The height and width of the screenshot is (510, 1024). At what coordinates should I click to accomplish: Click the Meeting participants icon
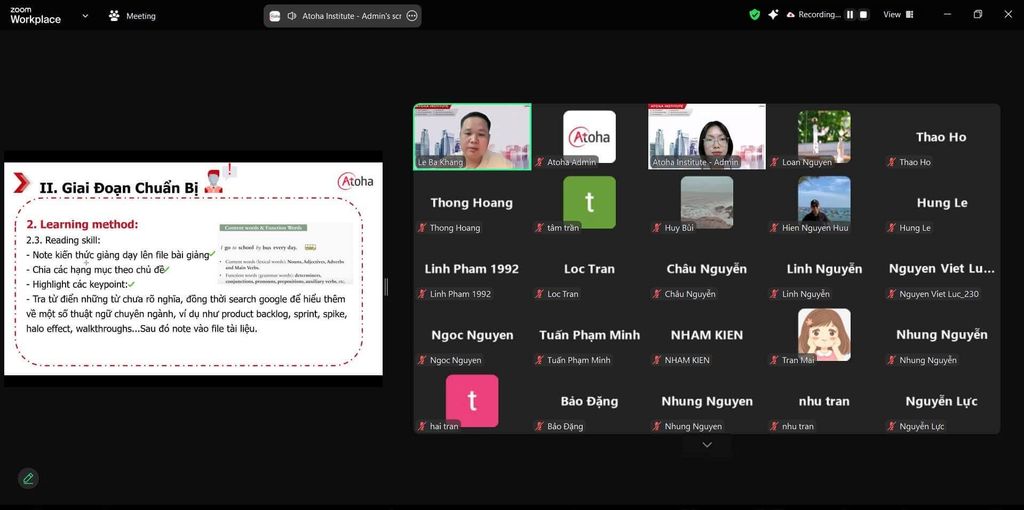coord(114,16)
